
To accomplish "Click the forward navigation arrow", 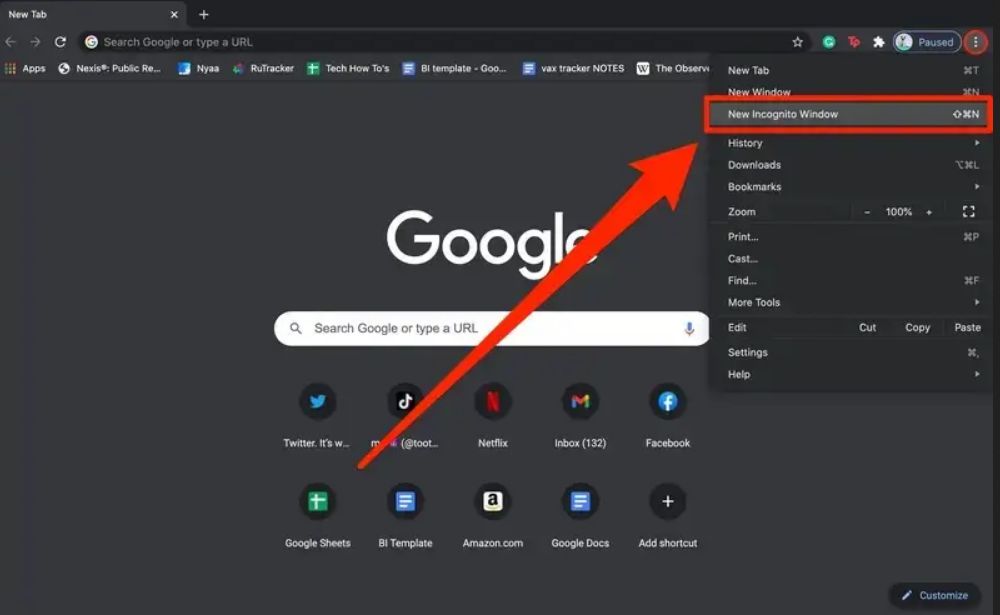I will (35, 42).
